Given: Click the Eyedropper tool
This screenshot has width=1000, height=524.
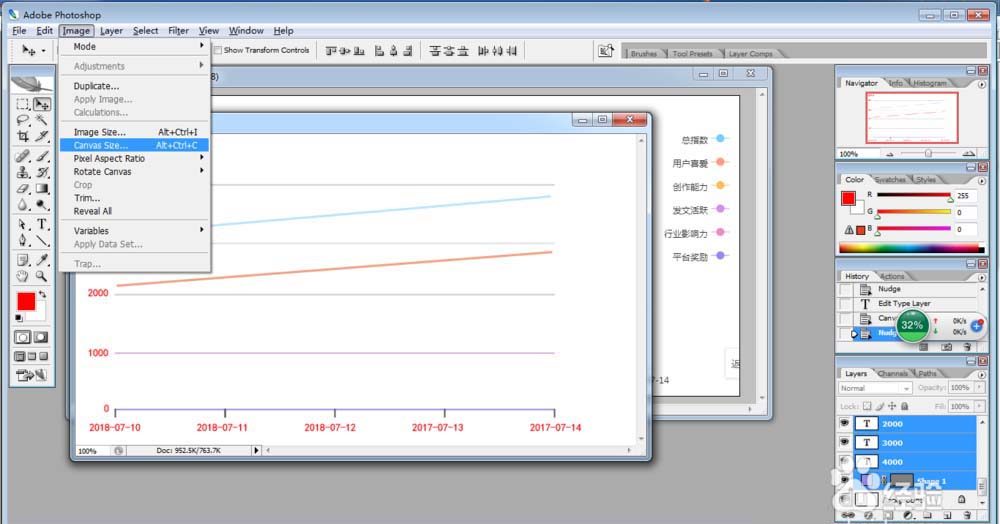Looking at the screenshot, I should [x=42, y=259].
